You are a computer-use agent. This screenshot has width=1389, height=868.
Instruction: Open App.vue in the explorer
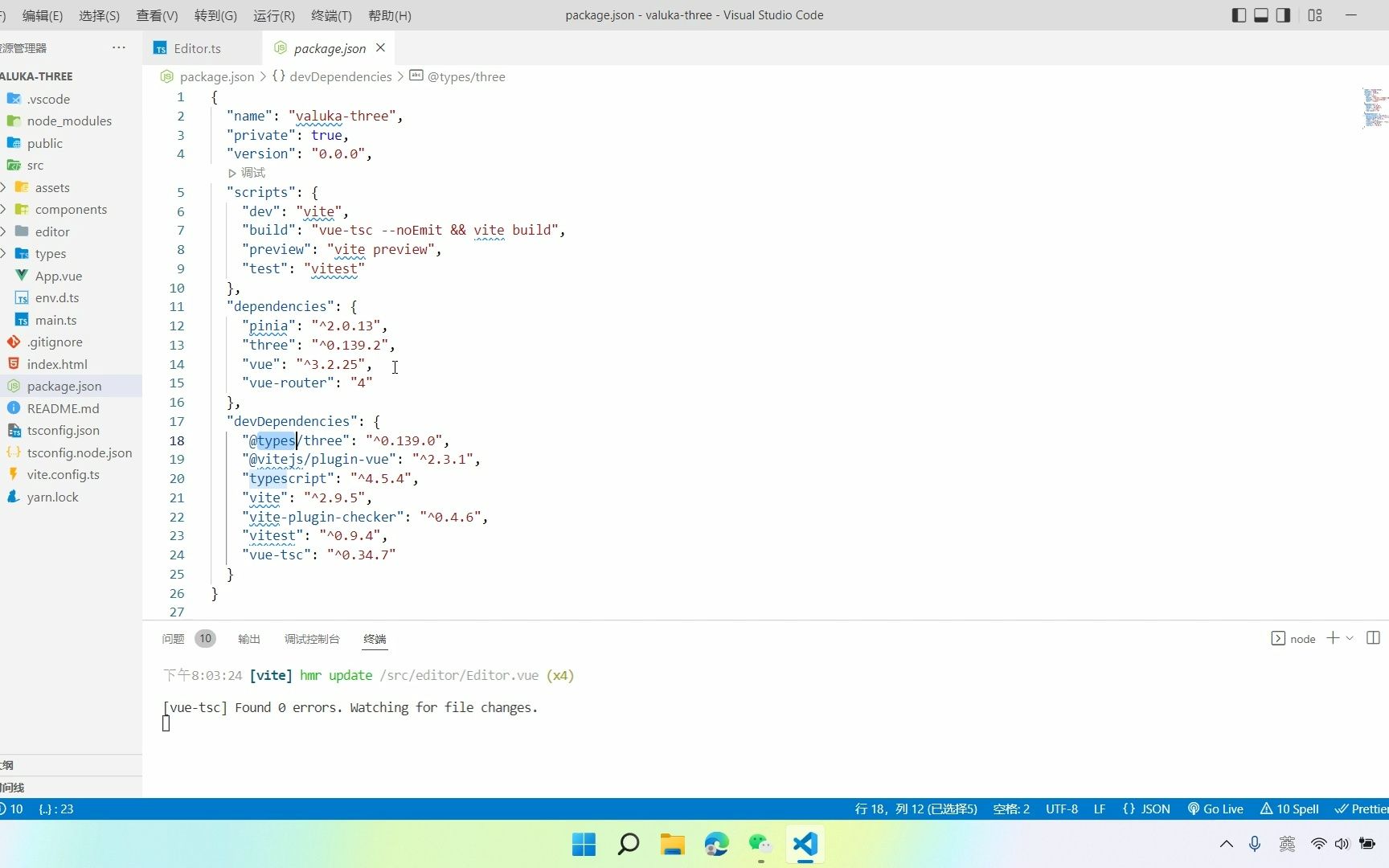(x=58, y=276)
